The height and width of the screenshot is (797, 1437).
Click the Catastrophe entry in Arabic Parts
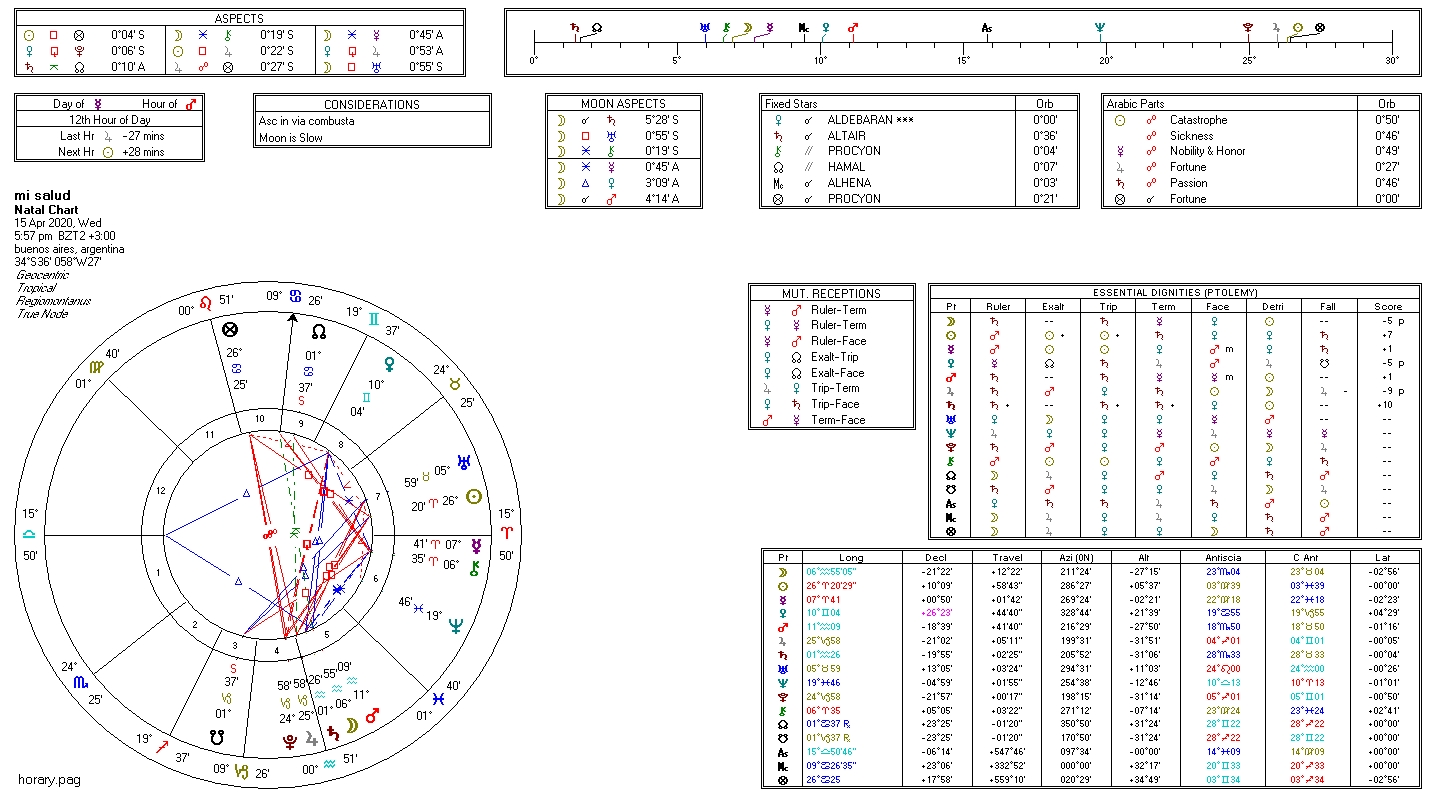pos(1197,120)
